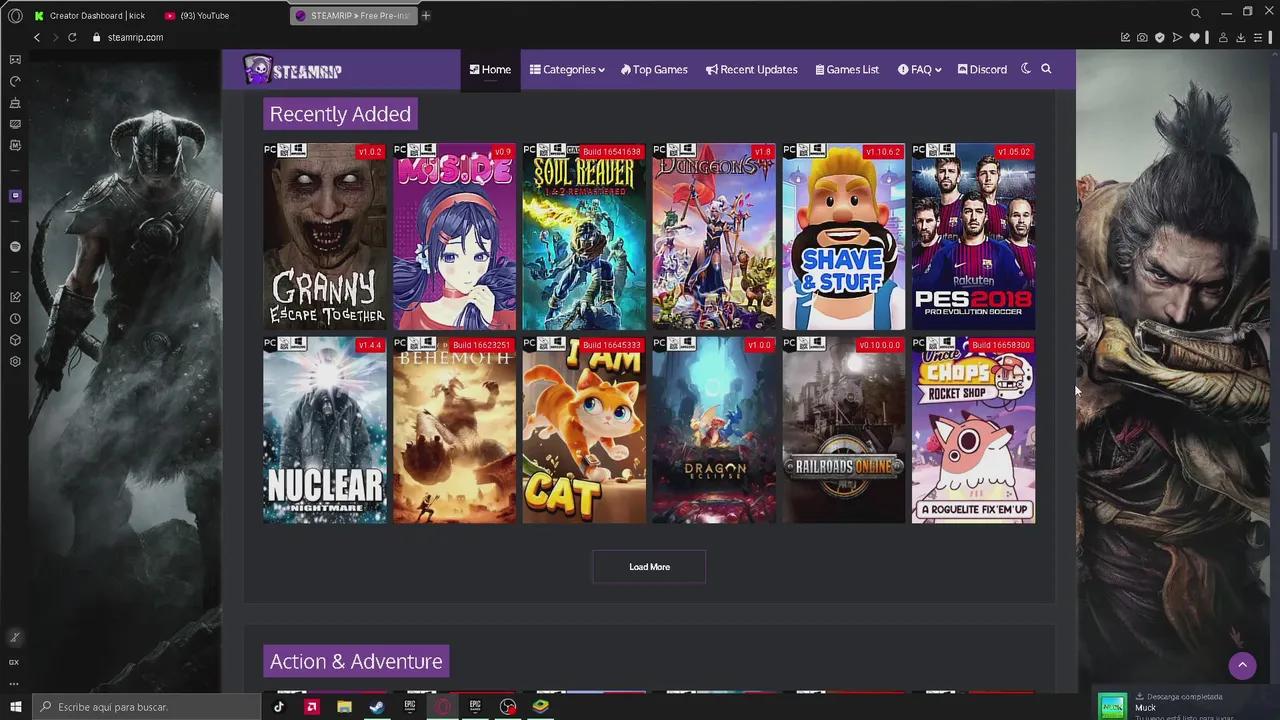Open a new tab with plus button
Viewport: 1280px width, 720px height.
[x=426, y=15]
